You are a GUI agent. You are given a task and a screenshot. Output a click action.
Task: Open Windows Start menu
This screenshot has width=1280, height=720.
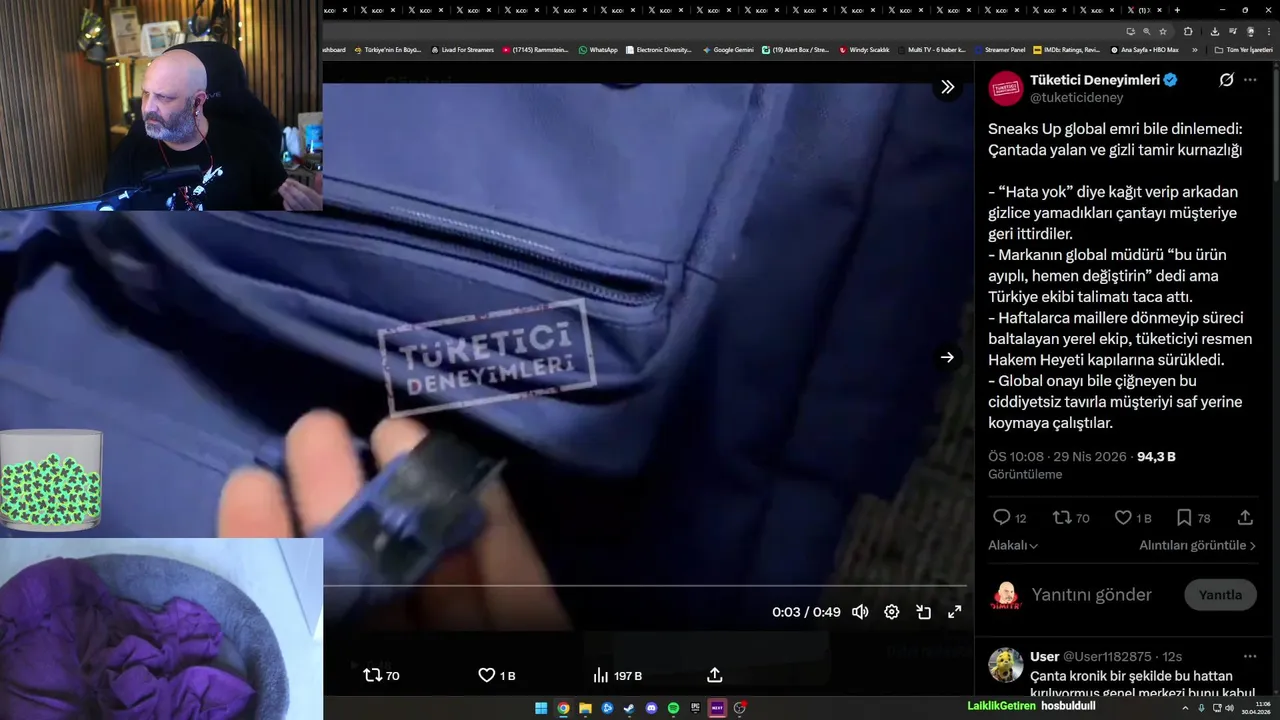coord(541,708)
